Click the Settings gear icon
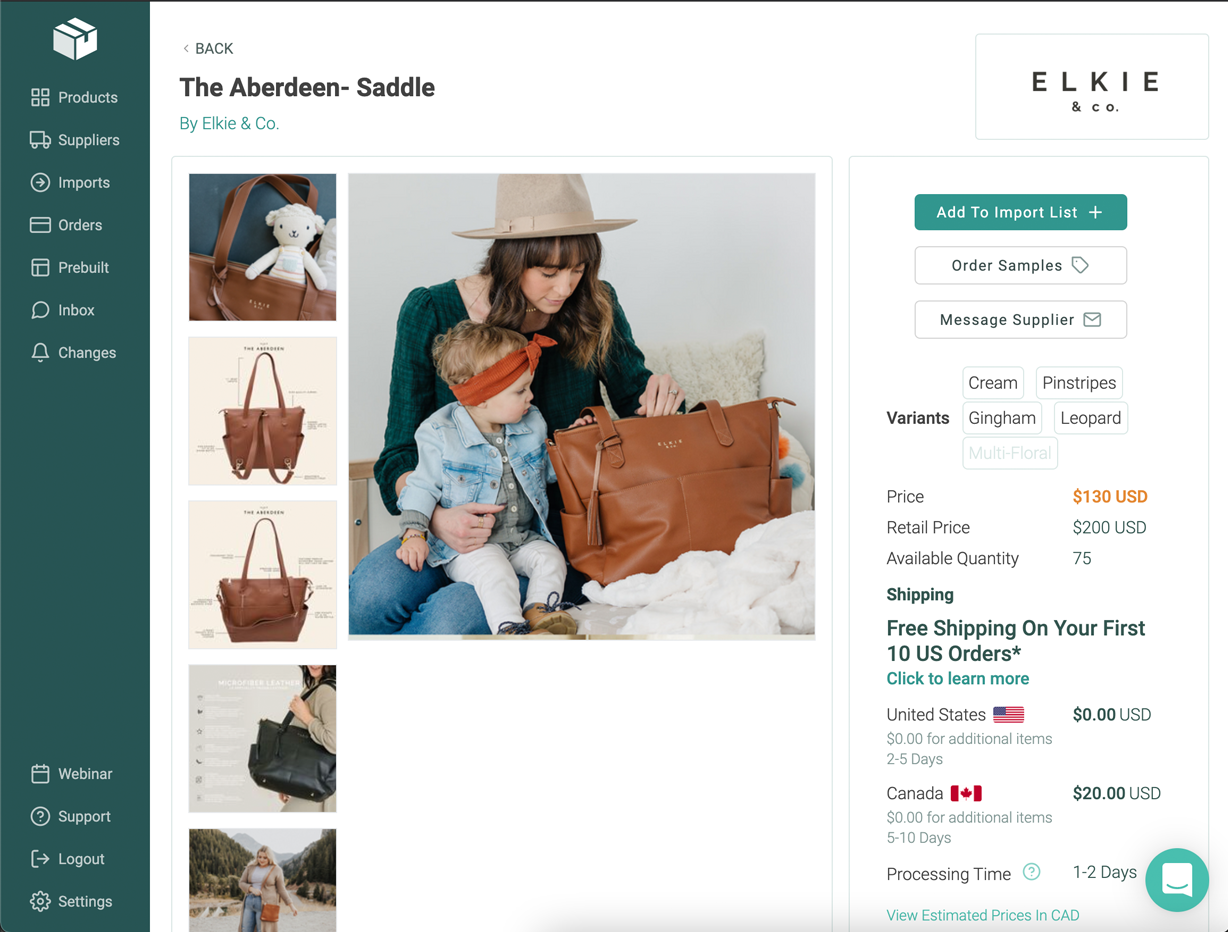This screenshot has height=932, width=1228. 40,901
